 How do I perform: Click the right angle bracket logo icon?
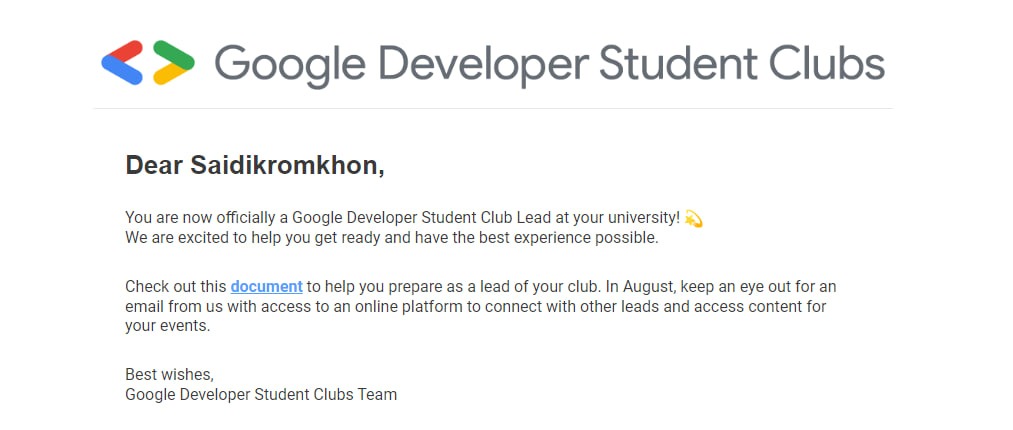click(174, 63)
